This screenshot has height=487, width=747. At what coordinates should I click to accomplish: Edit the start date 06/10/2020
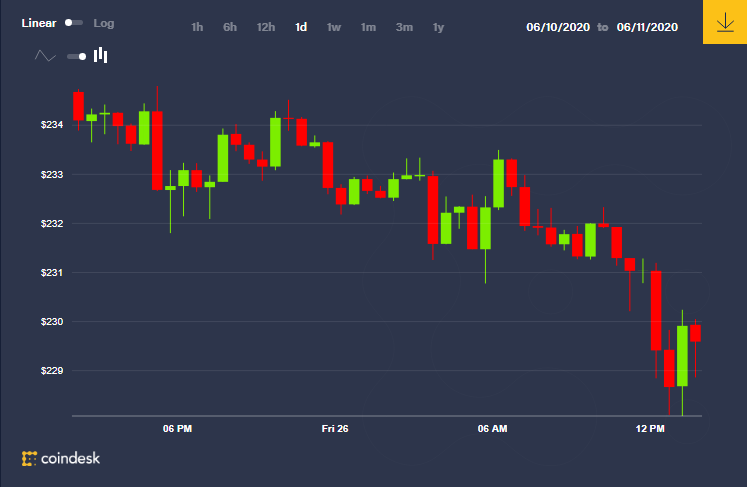pos(558,27)
